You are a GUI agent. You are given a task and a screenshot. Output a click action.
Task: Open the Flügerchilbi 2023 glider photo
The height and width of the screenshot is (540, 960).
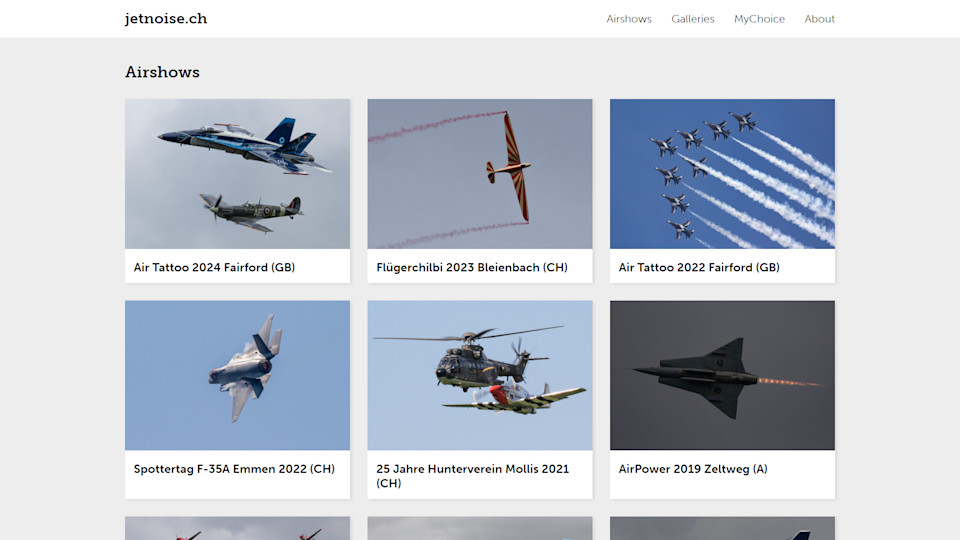(480, 174)
